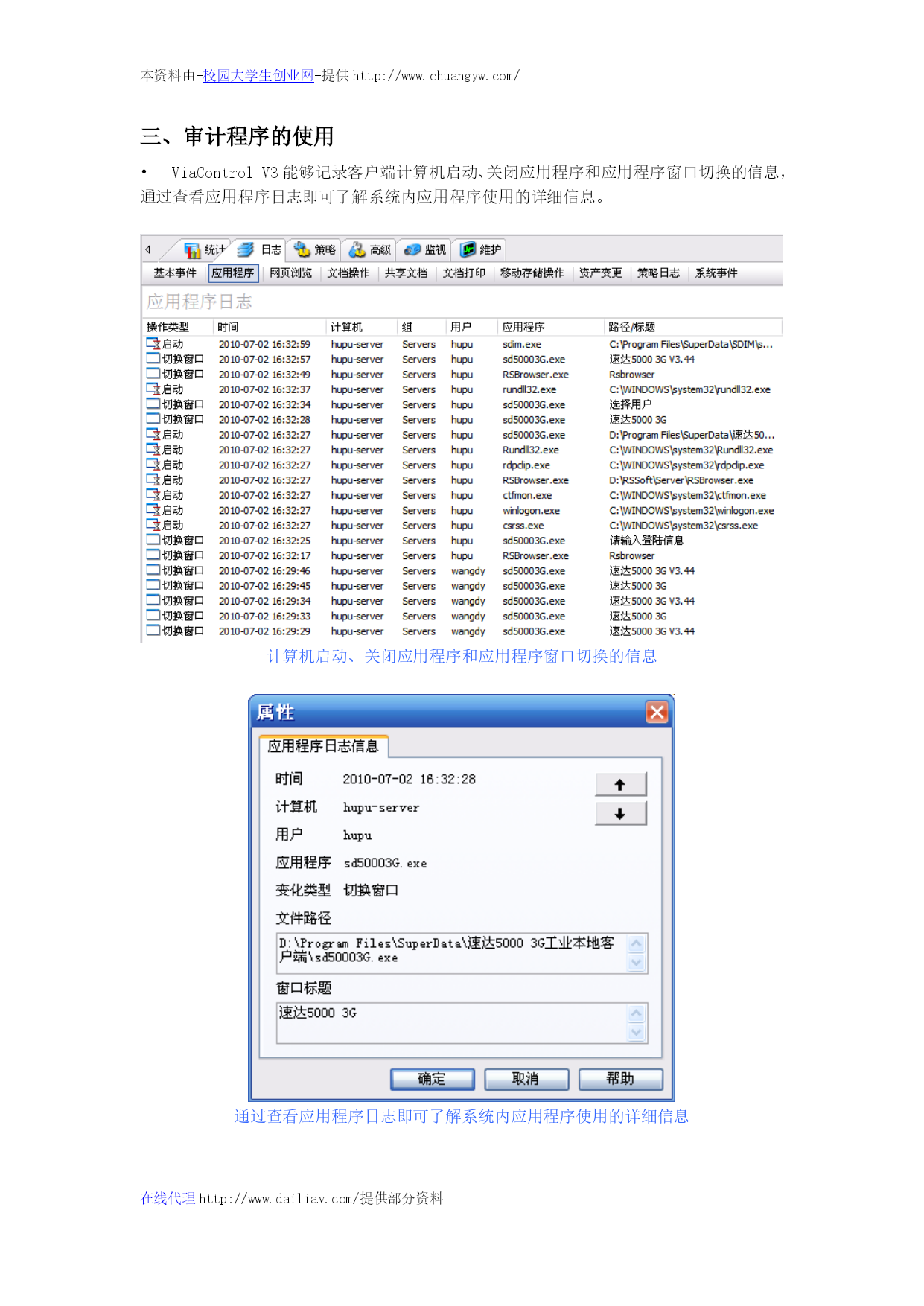The width and height of the screenshot is (924, 1306).
Task: Click the 取消 button
Action: (526, 1079)
